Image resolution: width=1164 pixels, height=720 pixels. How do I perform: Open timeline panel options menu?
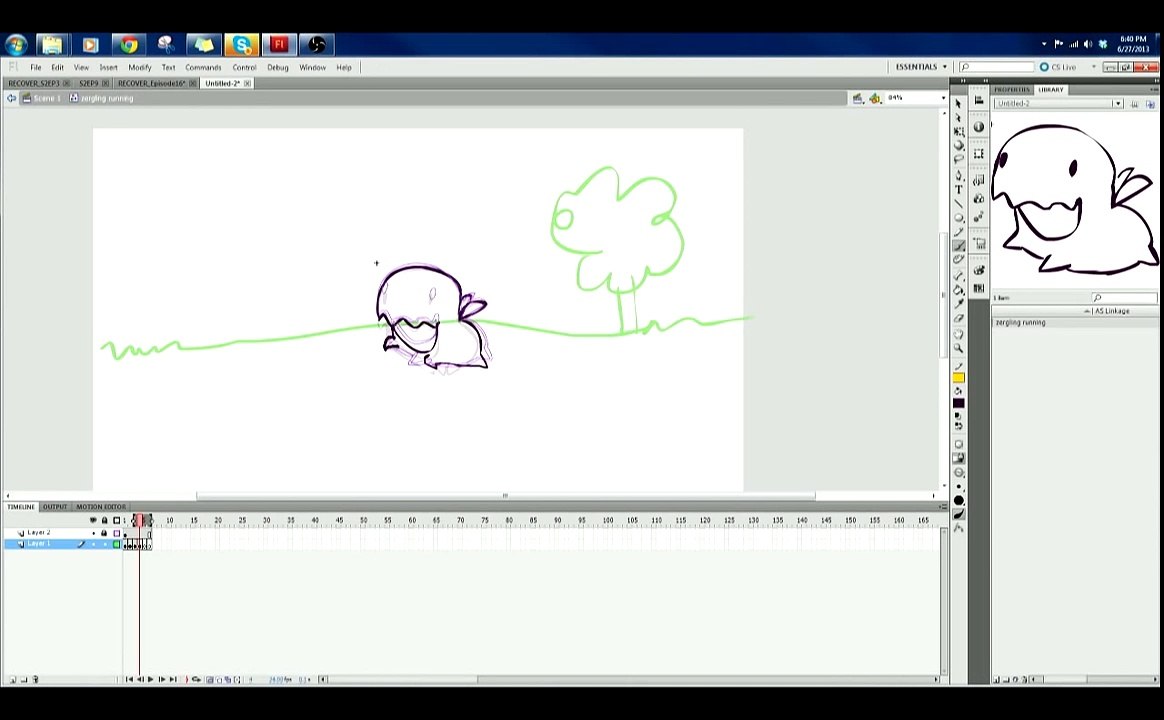942,507
